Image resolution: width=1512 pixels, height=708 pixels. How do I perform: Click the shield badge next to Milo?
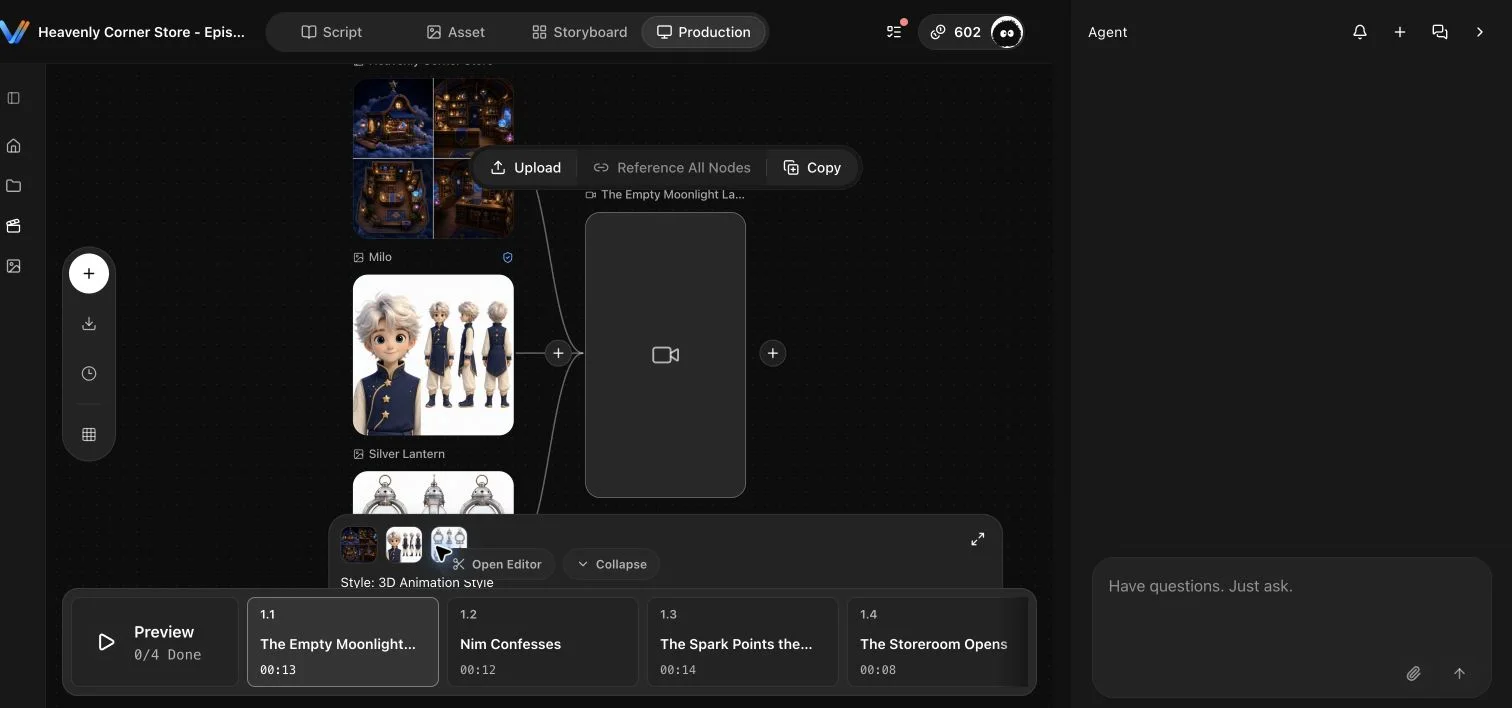507,257
